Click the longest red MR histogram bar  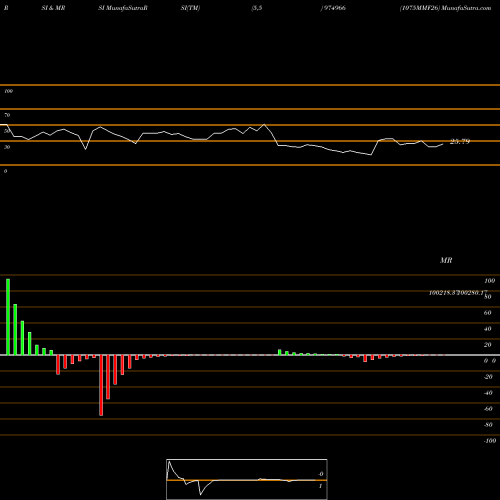(x=101, y=385)
